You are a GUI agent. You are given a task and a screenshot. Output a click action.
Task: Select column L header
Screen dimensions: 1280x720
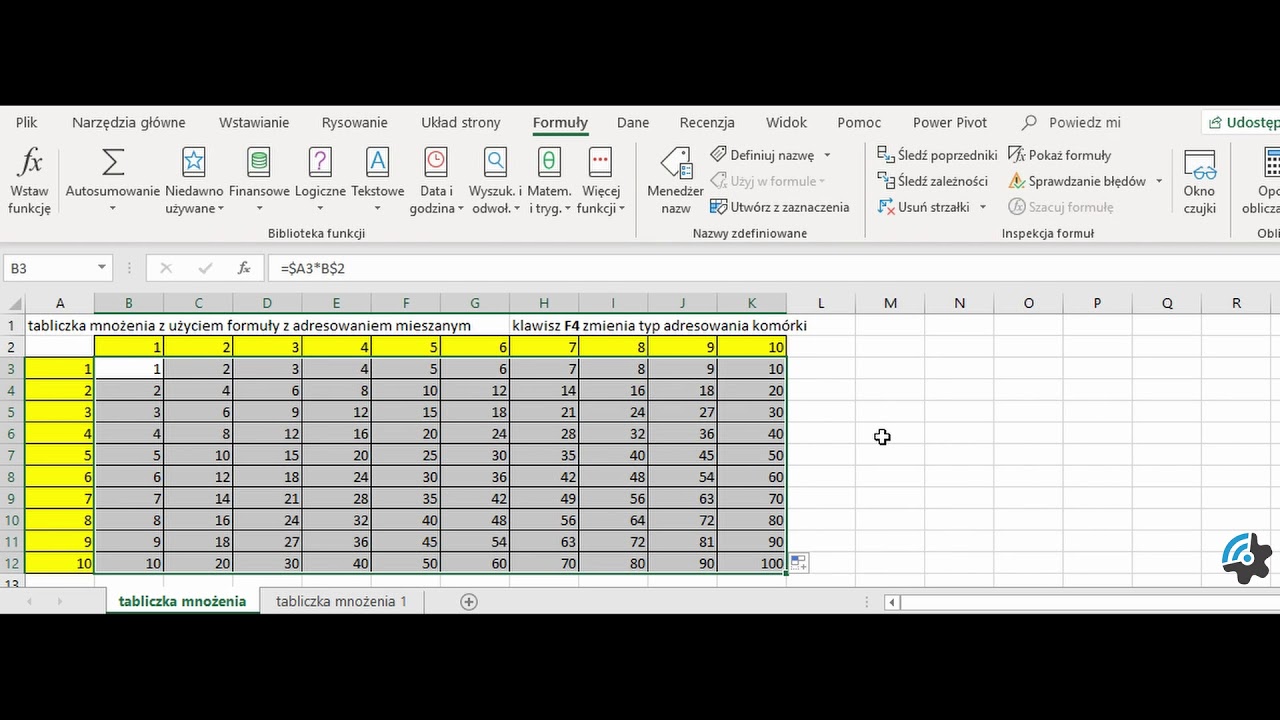point(821,303)
